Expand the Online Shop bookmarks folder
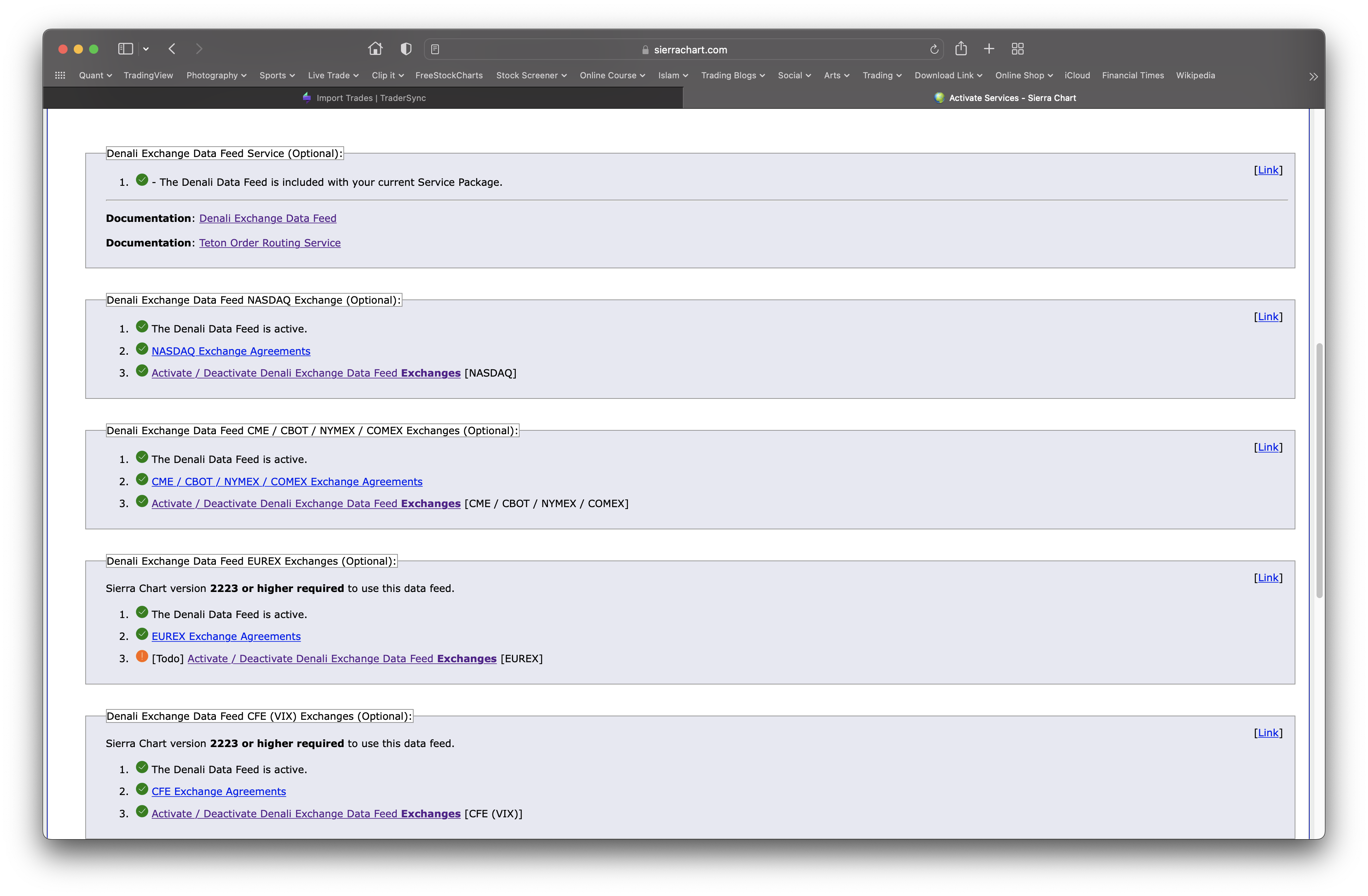Image resolution: width=1368 pixels, height=896 pixels. pos(1024,75)
